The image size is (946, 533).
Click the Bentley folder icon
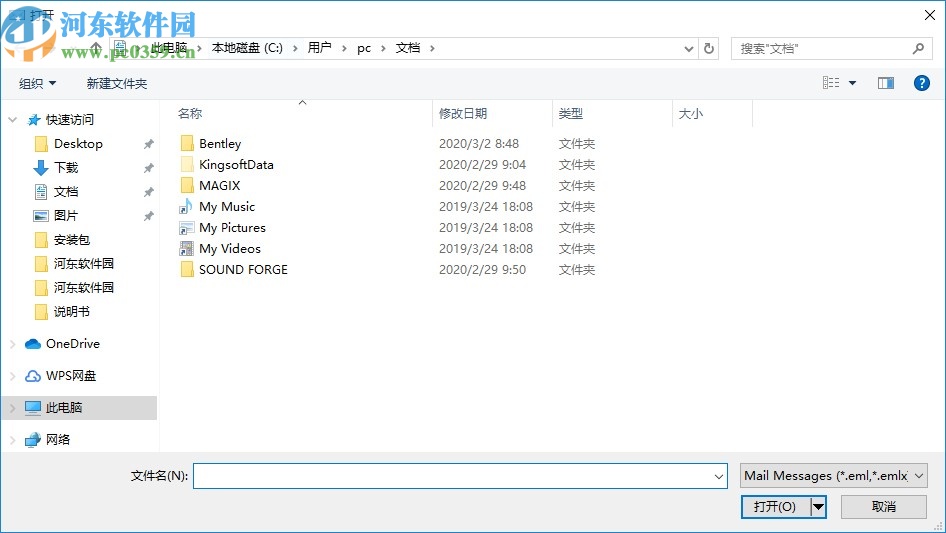(187, 144)
